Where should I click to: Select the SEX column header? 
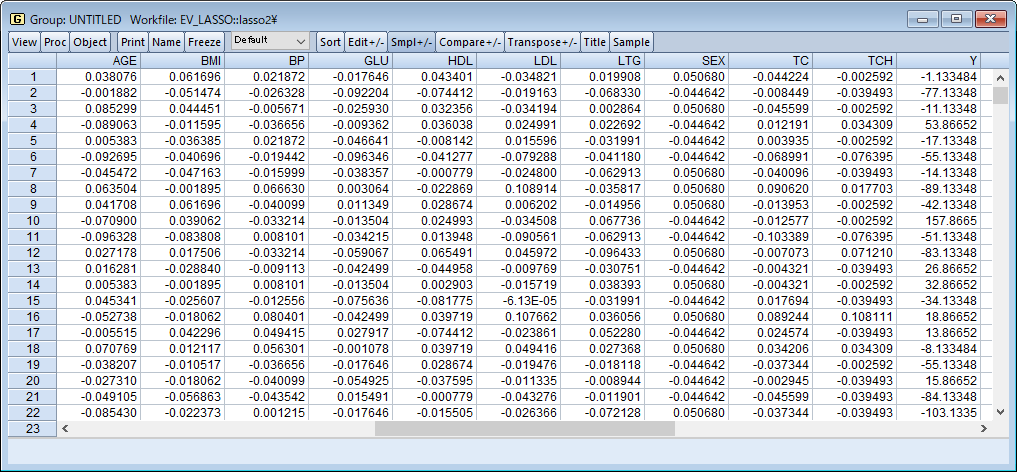pos(686,61)
